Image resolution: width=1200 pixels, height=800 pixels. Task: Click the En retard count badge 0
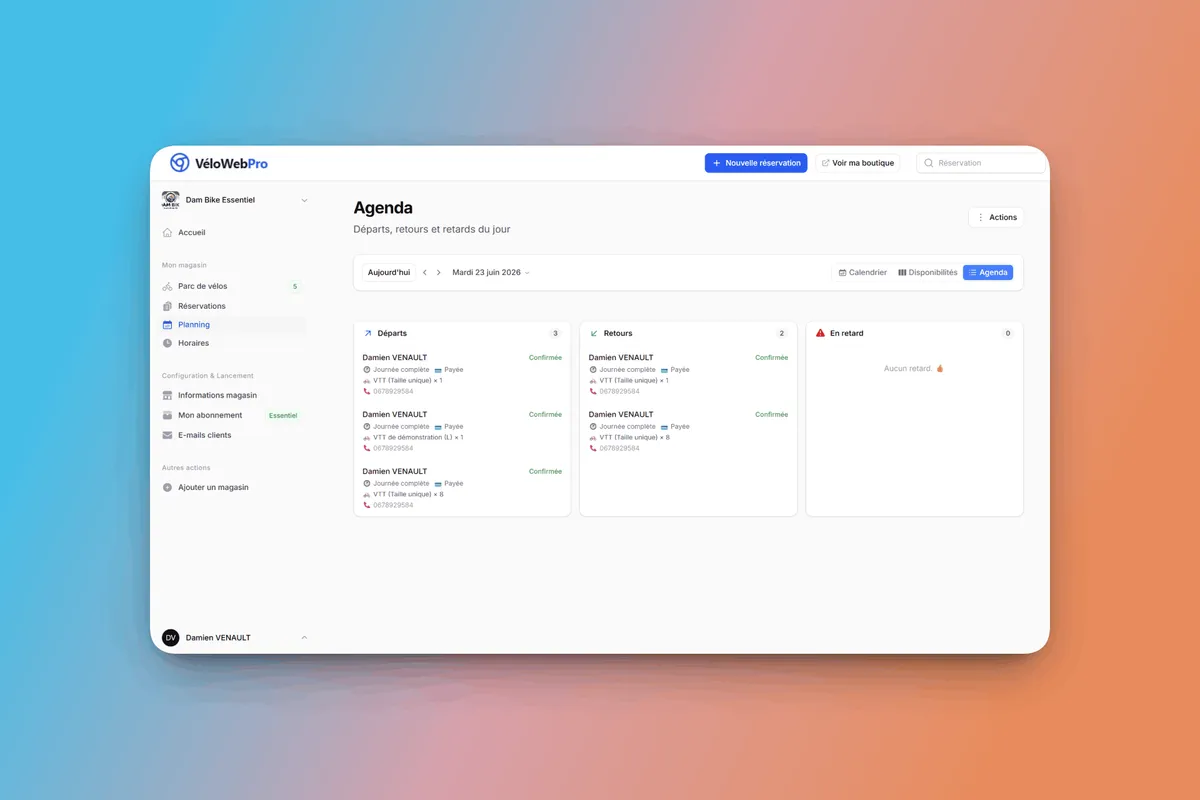point(1008,333)
